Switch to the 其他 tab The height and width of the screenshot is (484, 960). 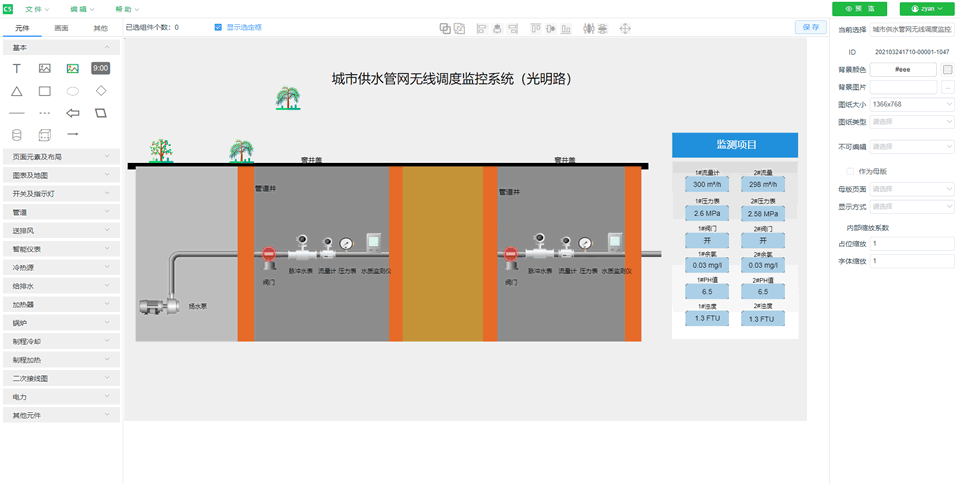100,28
